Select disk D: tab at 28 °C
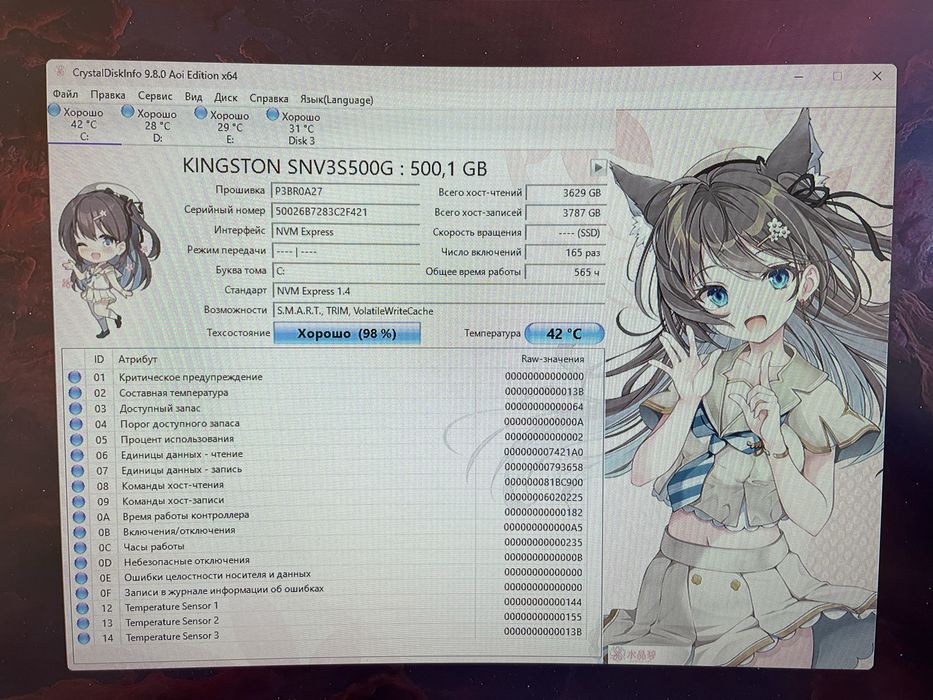 (157, 126)
